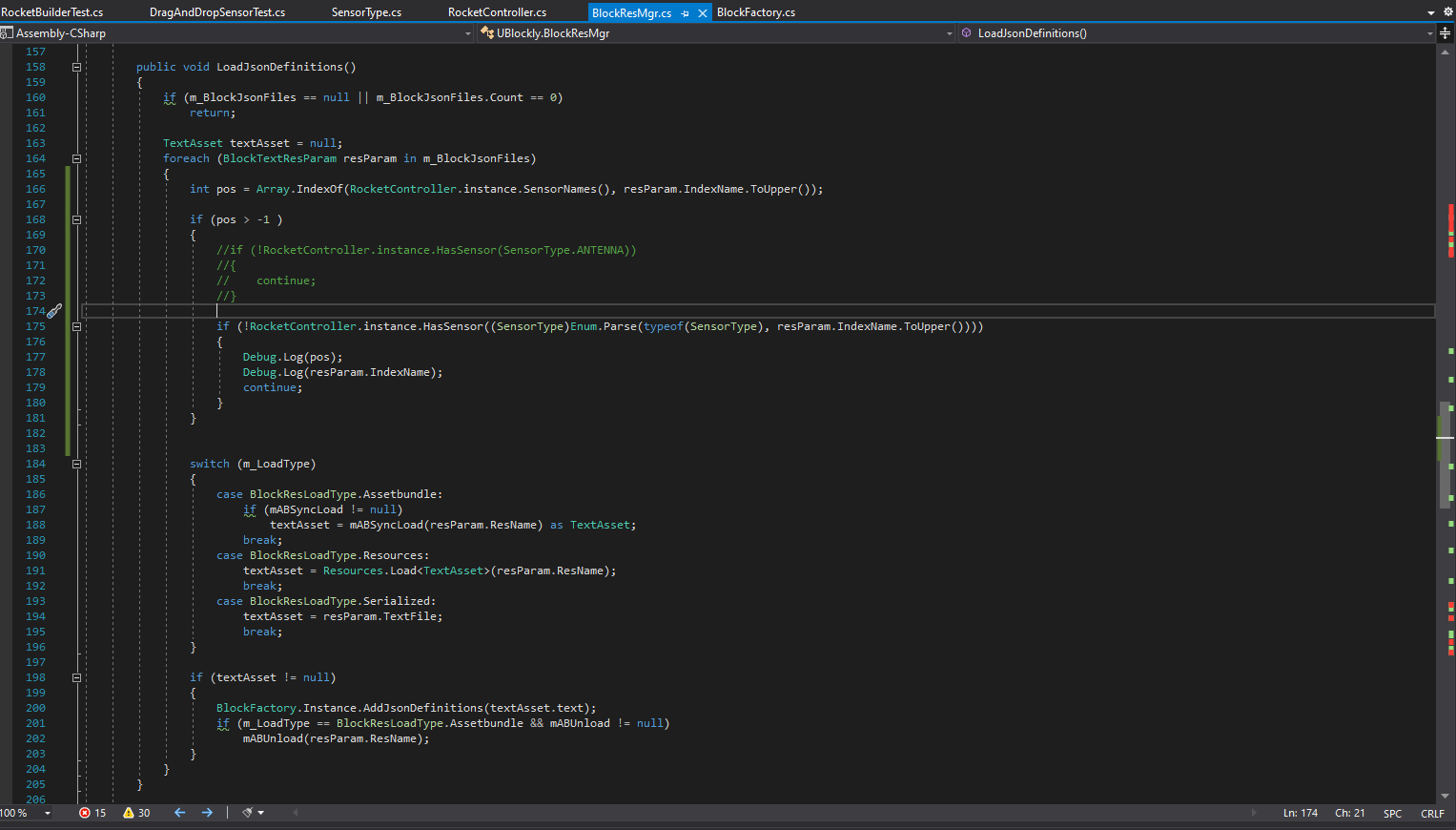Viewport: 1456px width, 830px height.
Task: Navigate forward with the right arrow
Action: click(207, 813)
